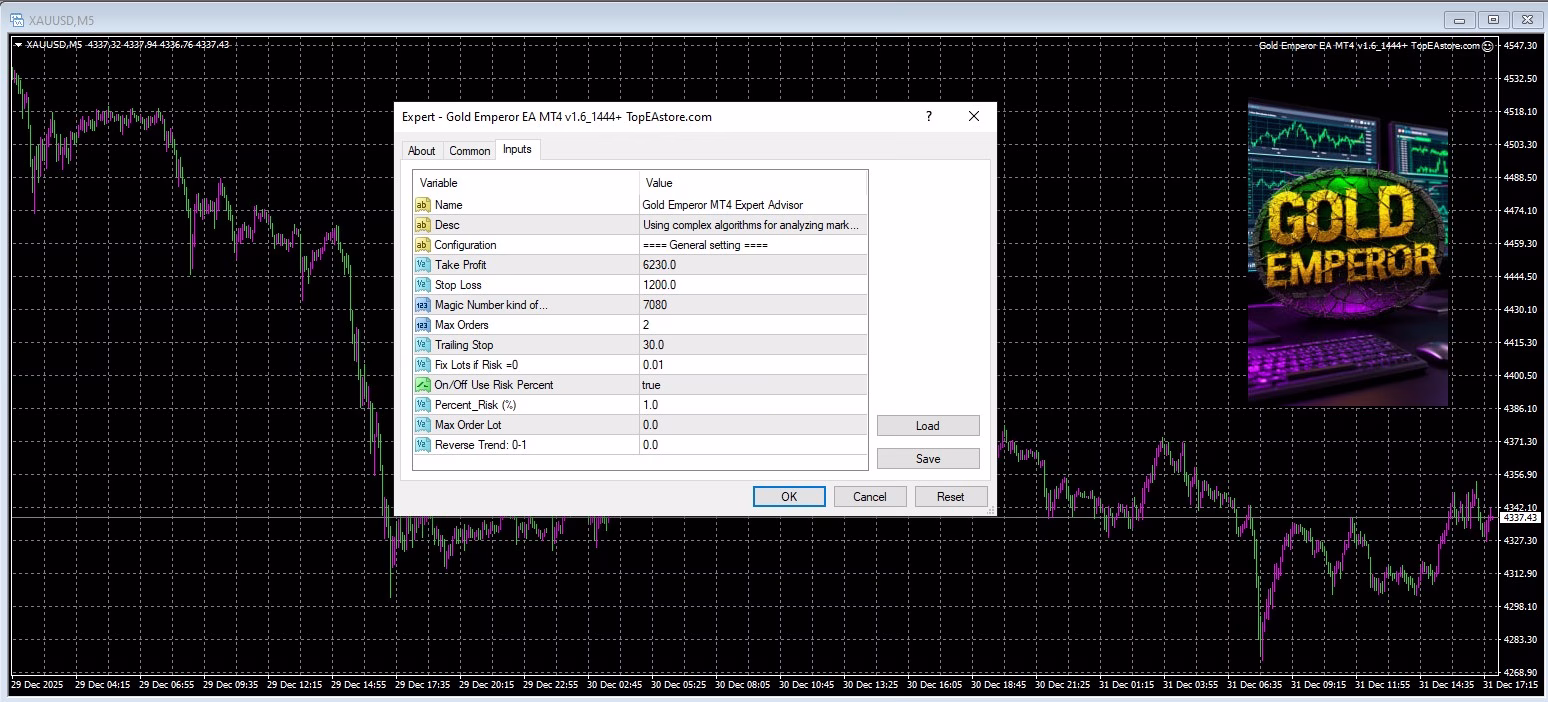Open the XAUUSD,M5 chart symbol dropdown arrow
1548x702 pixels.
pyautogui.click(x=18, y=44)
